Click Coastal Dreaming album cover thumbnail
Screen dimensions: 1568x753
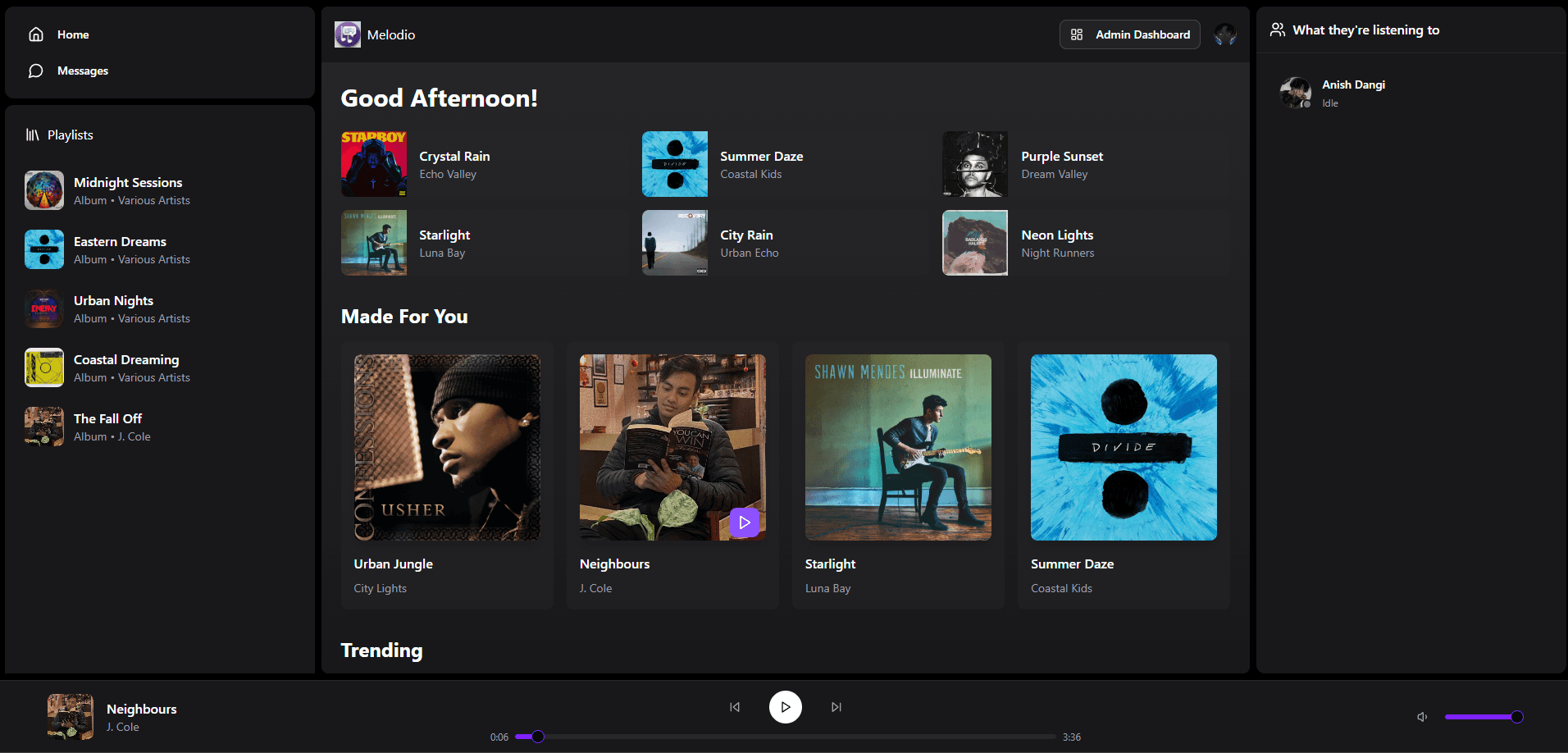(44, 367)
